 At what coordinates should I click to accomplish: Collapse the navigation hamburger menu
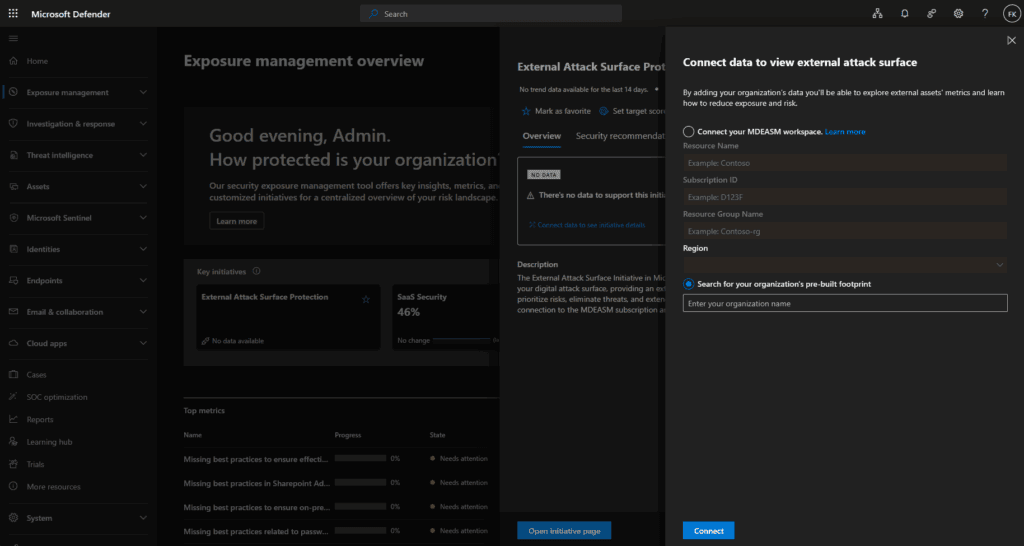coord(13,39)
